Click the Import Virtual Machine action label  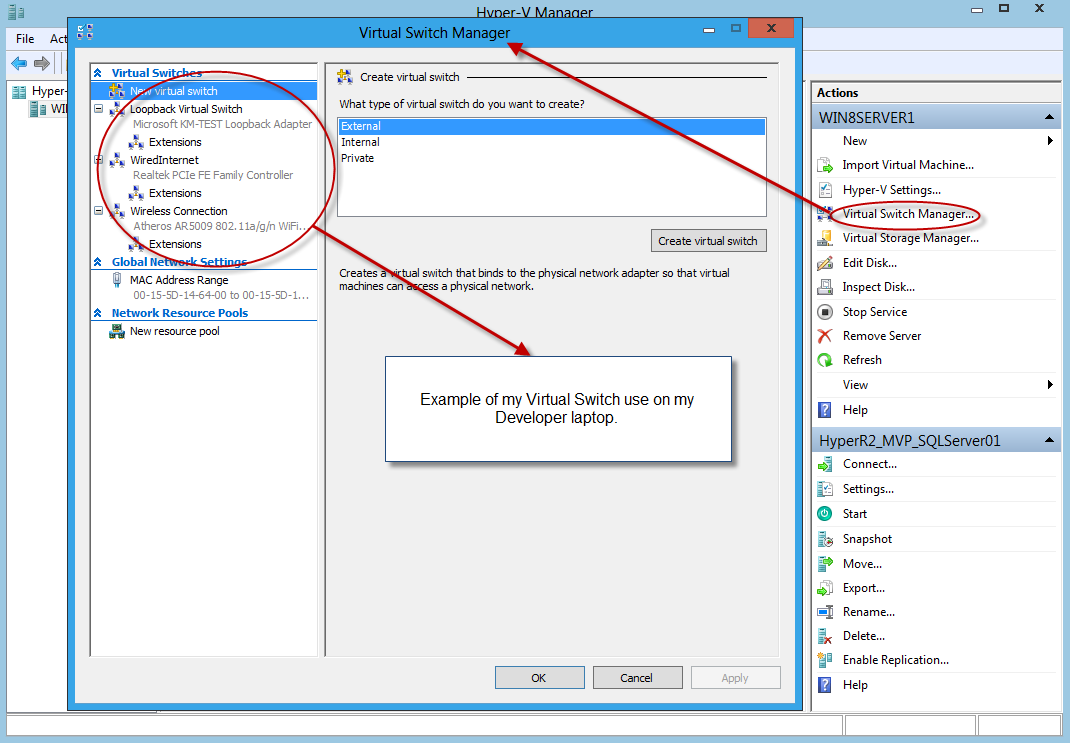tap(908, 165)
